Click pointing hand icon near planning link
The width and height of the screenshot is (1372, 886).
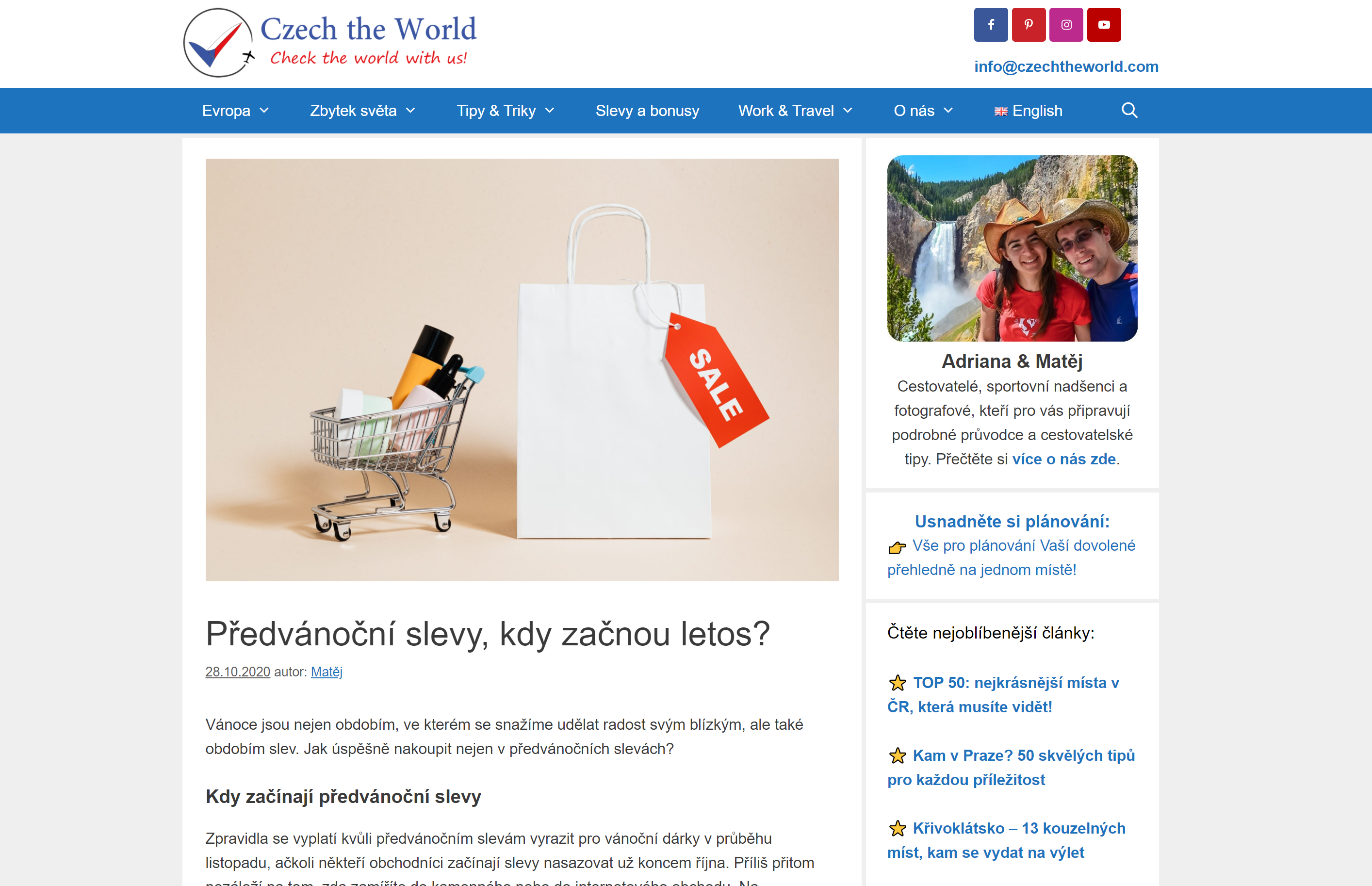pos(898,547)
